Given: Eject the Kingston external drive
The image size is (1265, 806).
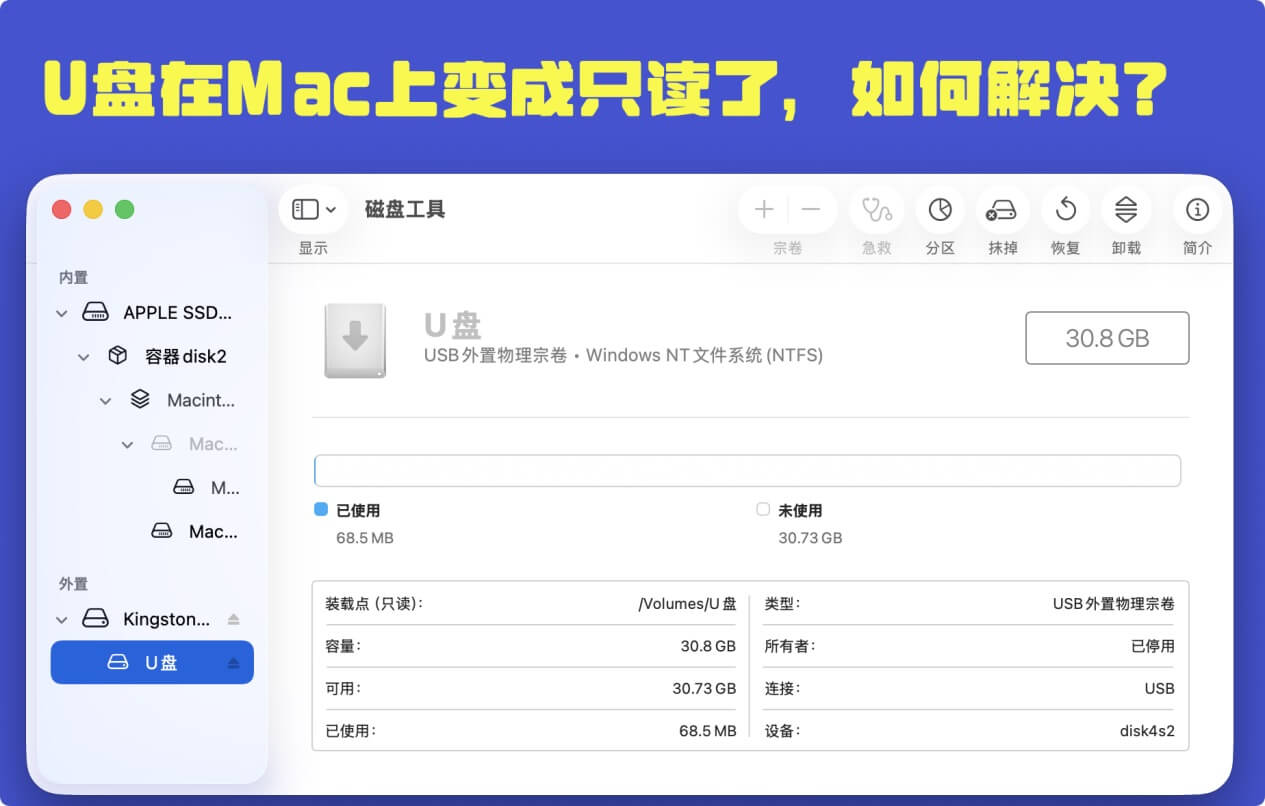Looking at the screenshot, I should [234, 618].
